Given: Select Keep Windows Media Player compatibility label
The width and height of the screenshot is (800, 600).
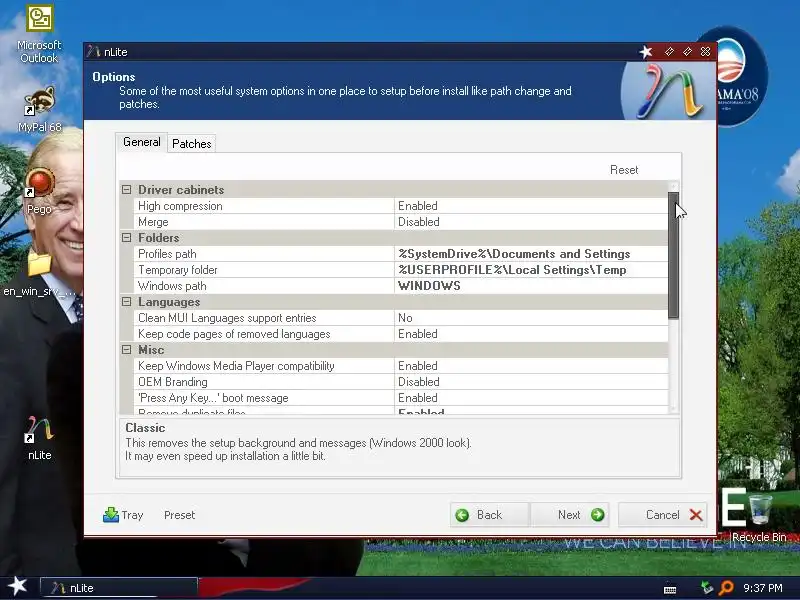Looking at the screenshot, I should 236,366.
